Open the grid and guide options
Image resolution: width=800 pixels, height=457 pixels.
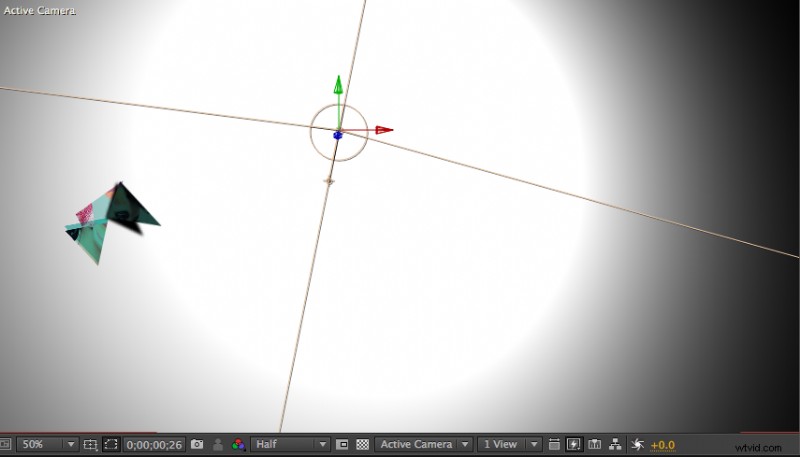90,444
